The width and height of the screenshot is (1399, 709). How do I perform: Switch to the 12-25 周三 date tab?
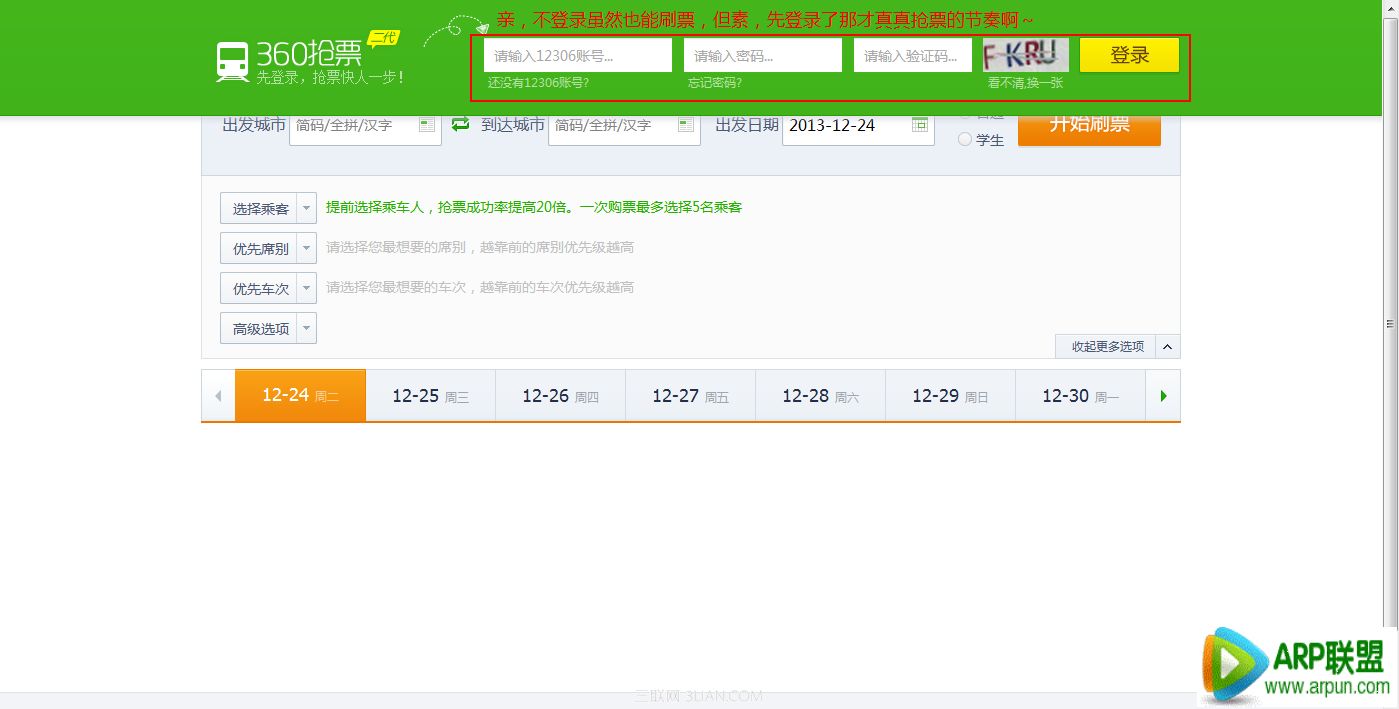pyautogui.click(x=430, y=396)
